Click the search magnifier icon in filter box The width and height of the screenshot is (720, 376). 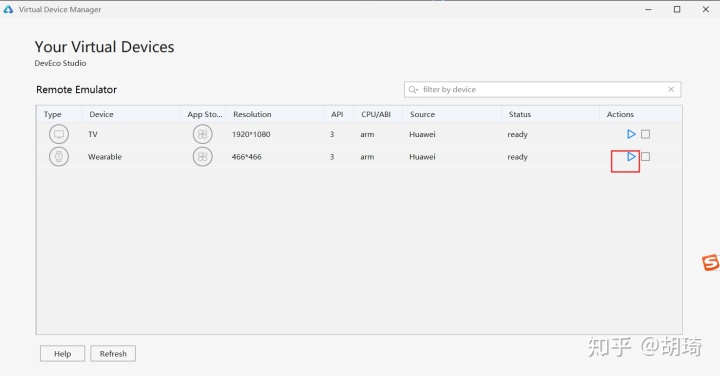click(413, 90)
